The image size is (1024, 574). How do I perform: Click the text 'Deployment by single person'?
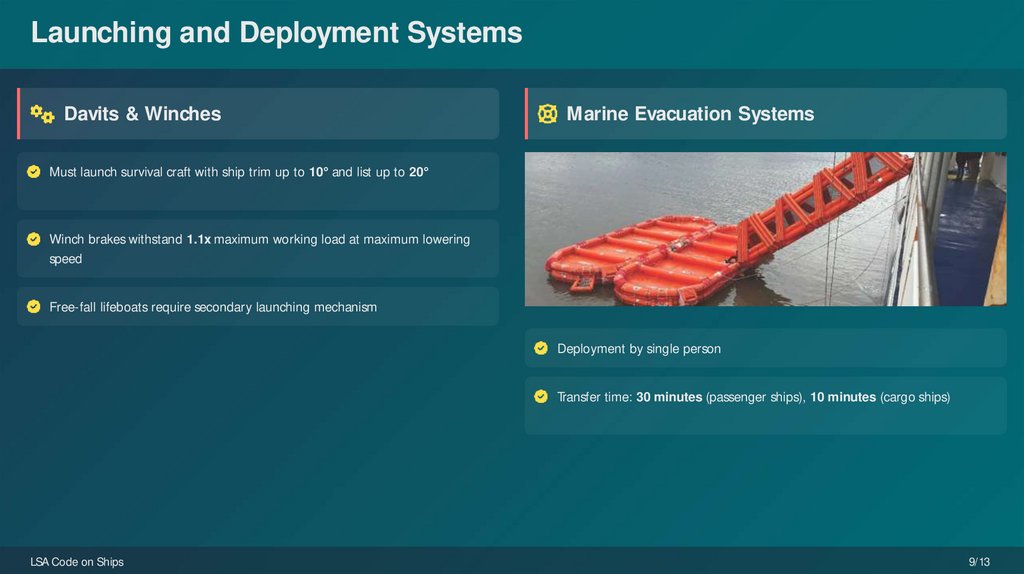(639, 349)
